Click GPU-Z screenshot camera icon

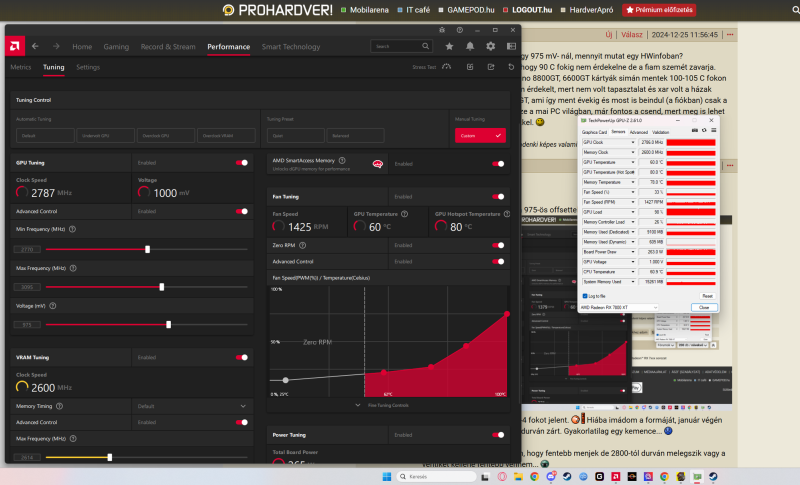coord(694,131)
